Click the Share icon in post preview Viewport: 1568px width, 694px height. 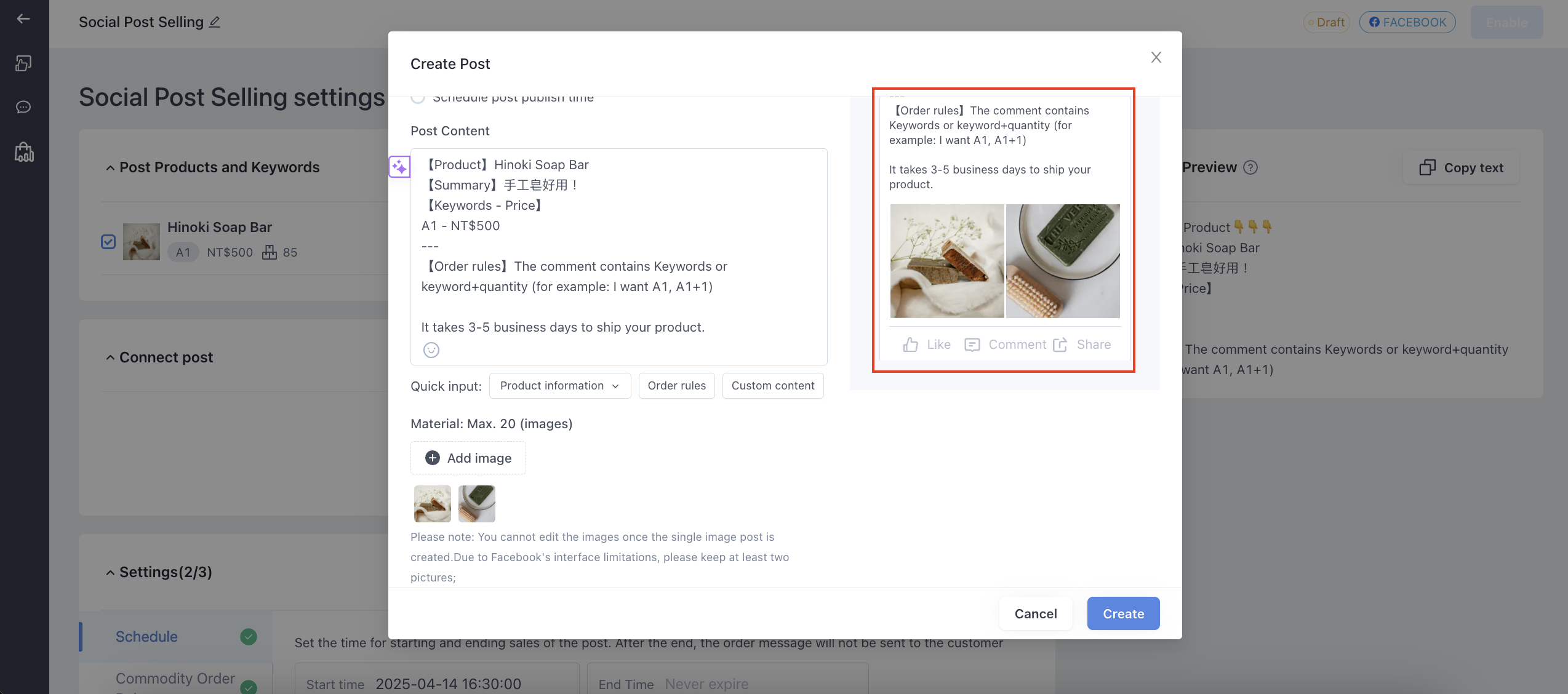pos(1060,345)
